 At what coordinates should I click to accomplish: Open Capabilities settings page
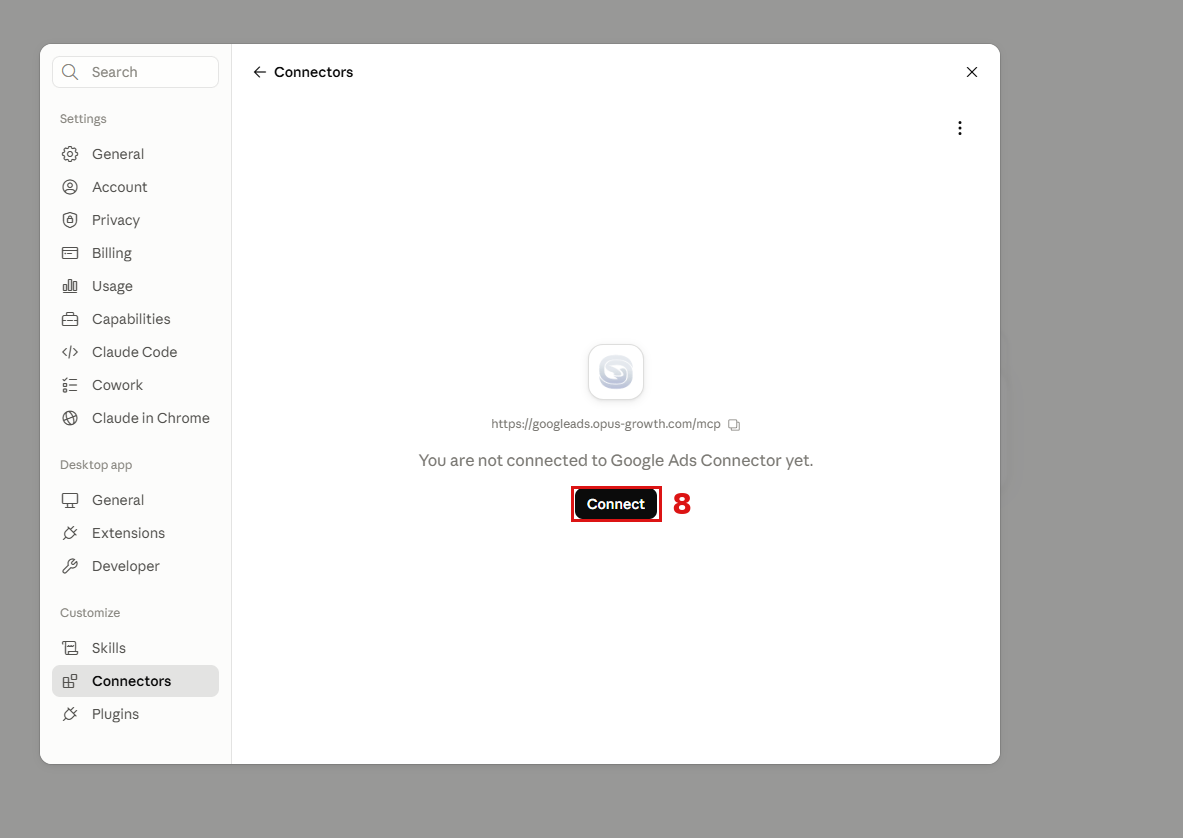[136, 319]
